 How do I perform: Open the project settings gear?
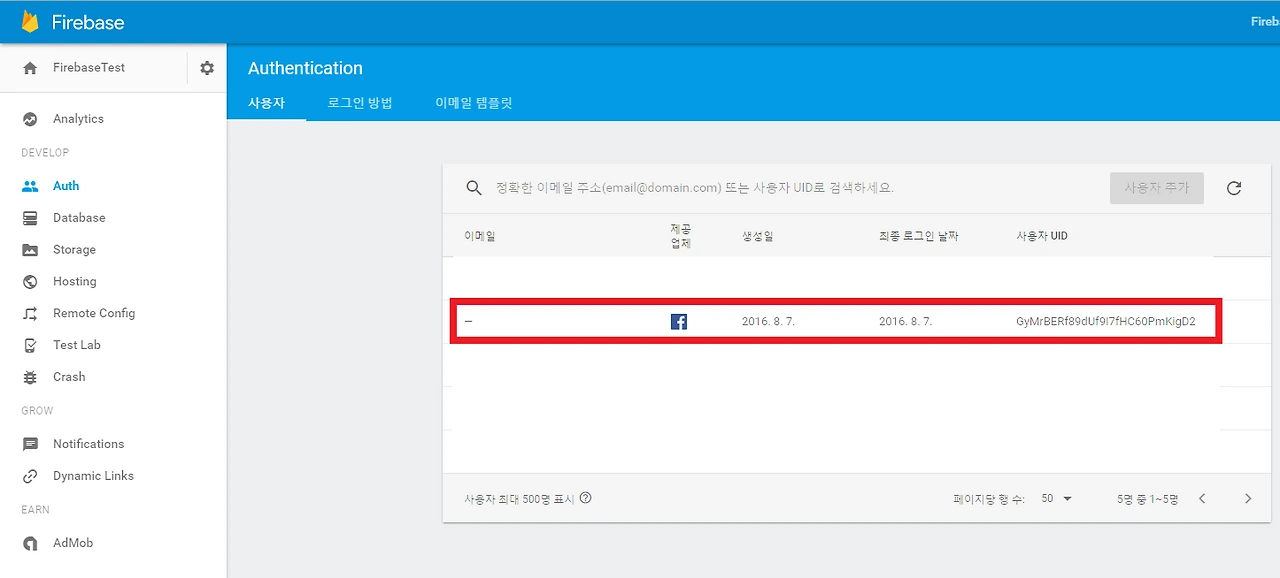pyautogui.click(x=207, y=67)
